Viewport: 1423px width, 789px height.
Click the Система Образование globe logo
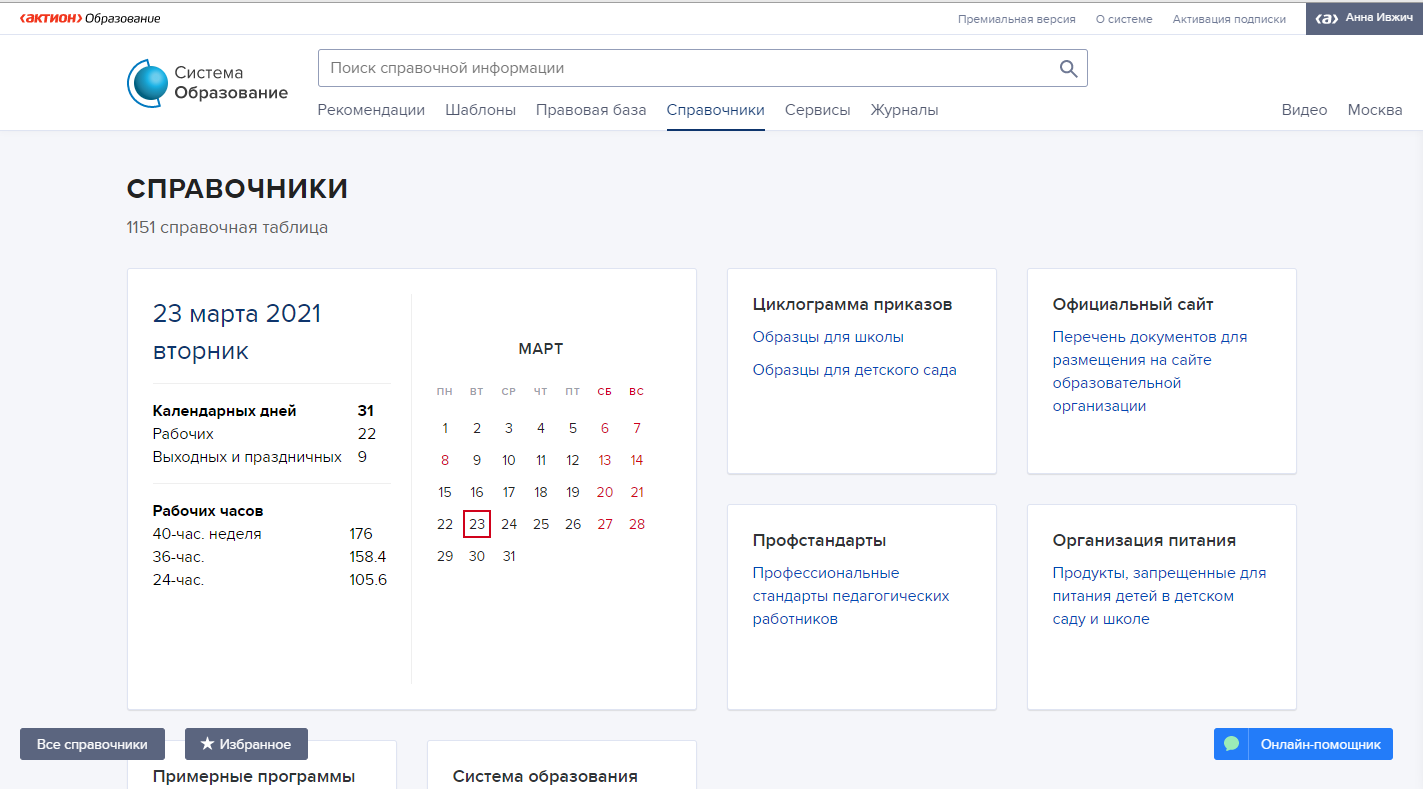coord(147,83)
